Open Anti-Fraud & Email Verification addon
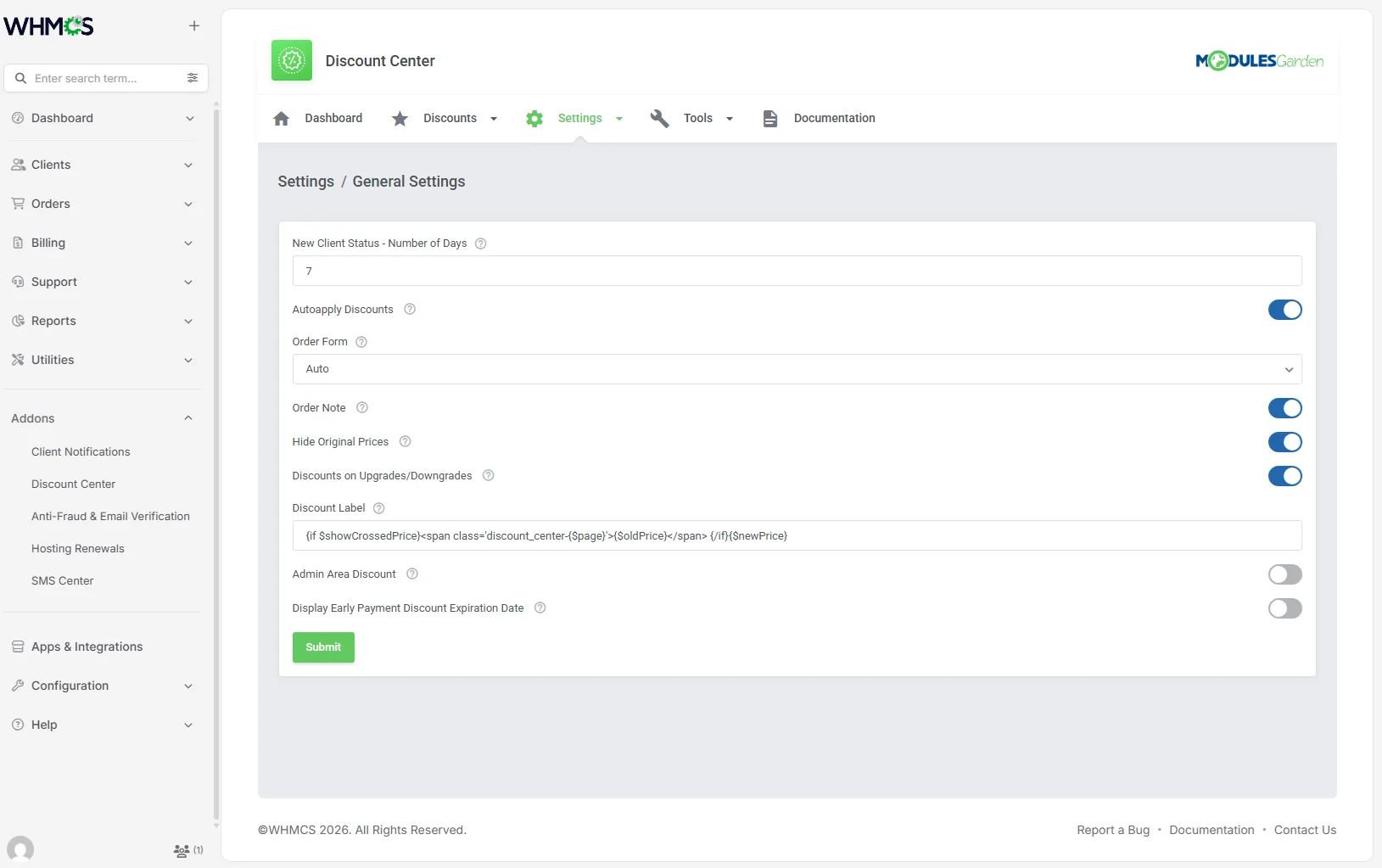 [x=110, y=517]
